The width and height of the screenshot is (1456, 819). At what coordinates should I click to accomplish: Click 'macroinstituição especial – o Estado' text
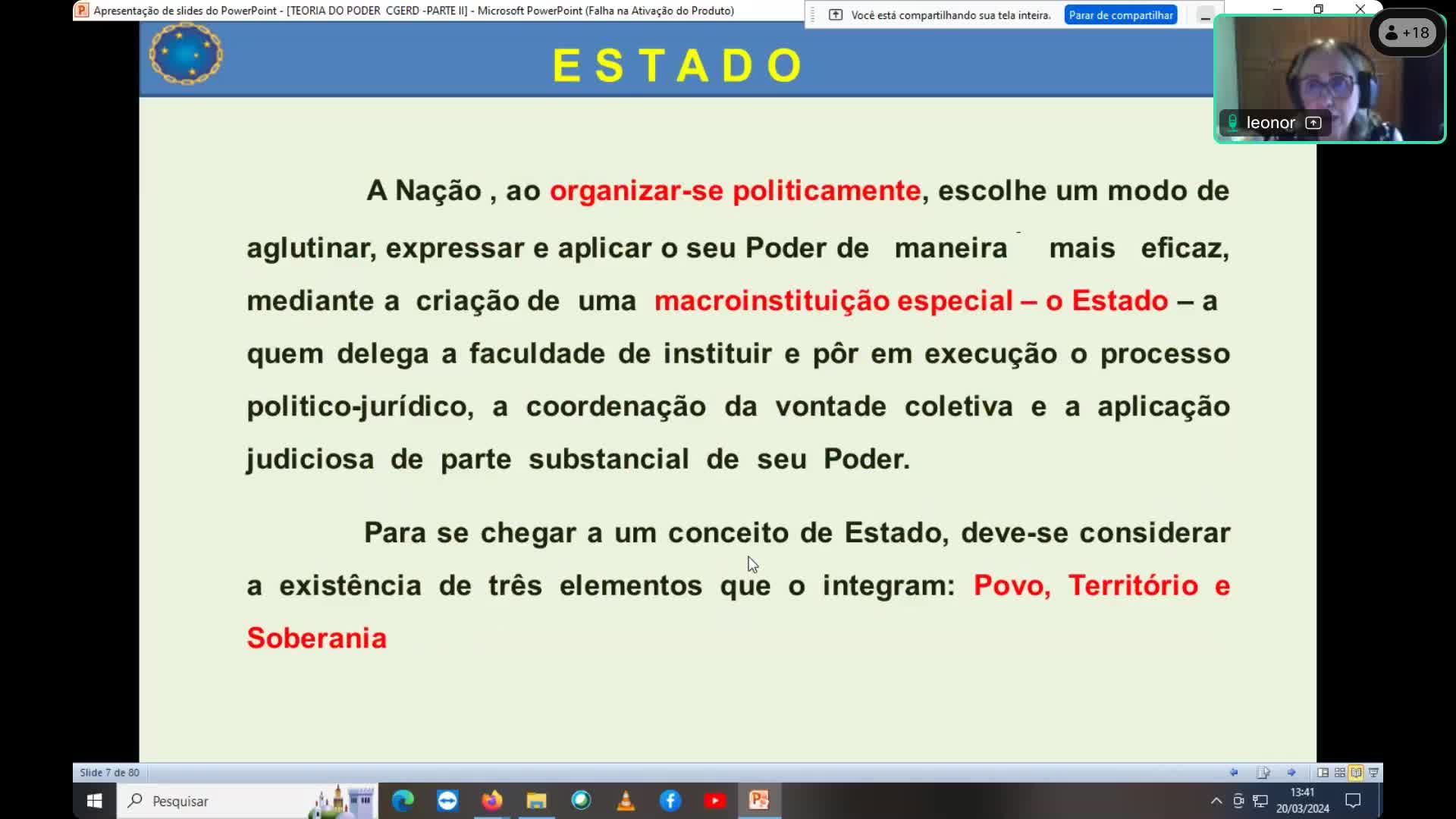911,301
